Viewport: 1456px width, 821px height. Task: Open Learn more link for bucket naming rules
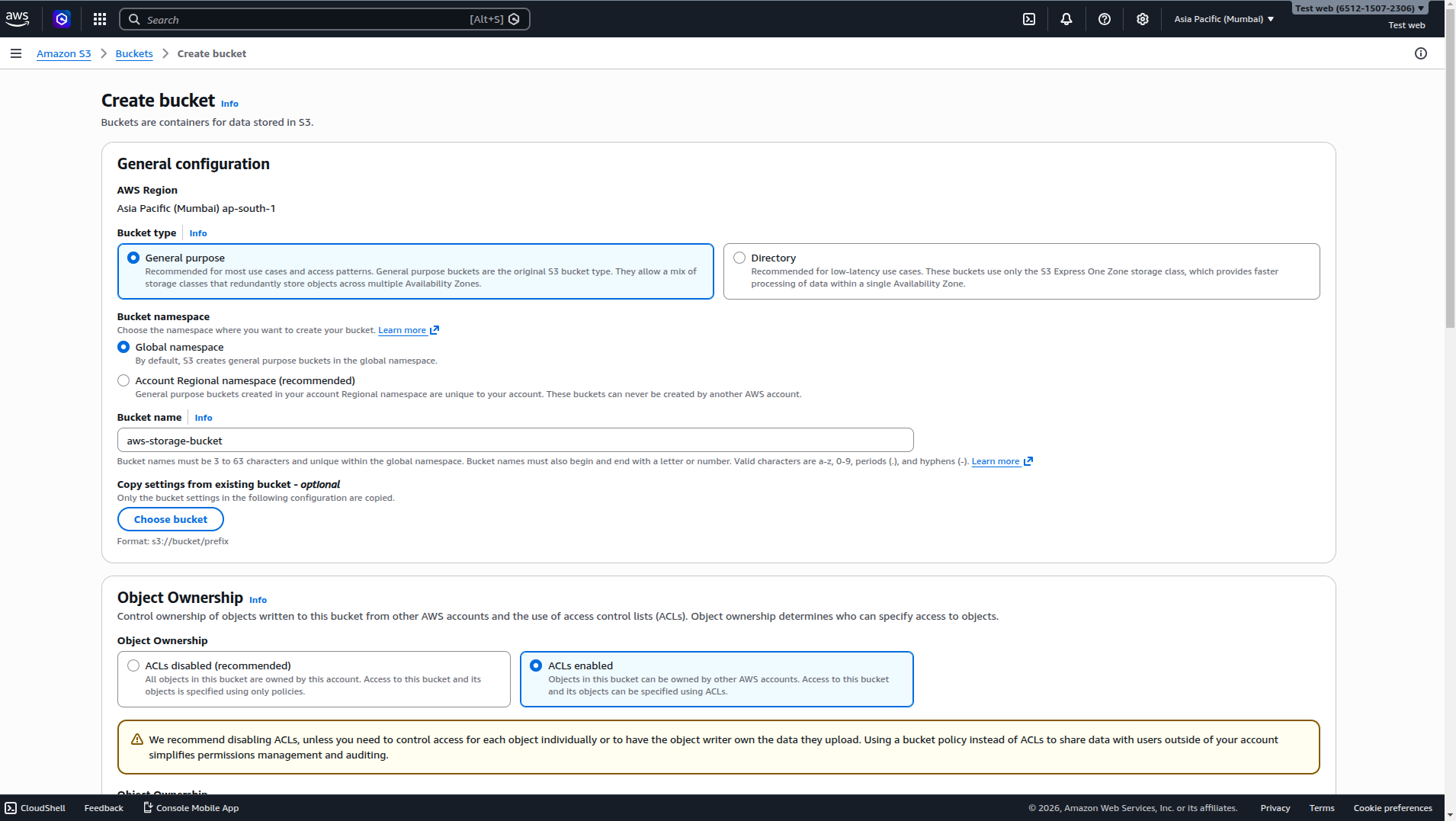point(1002,461)
